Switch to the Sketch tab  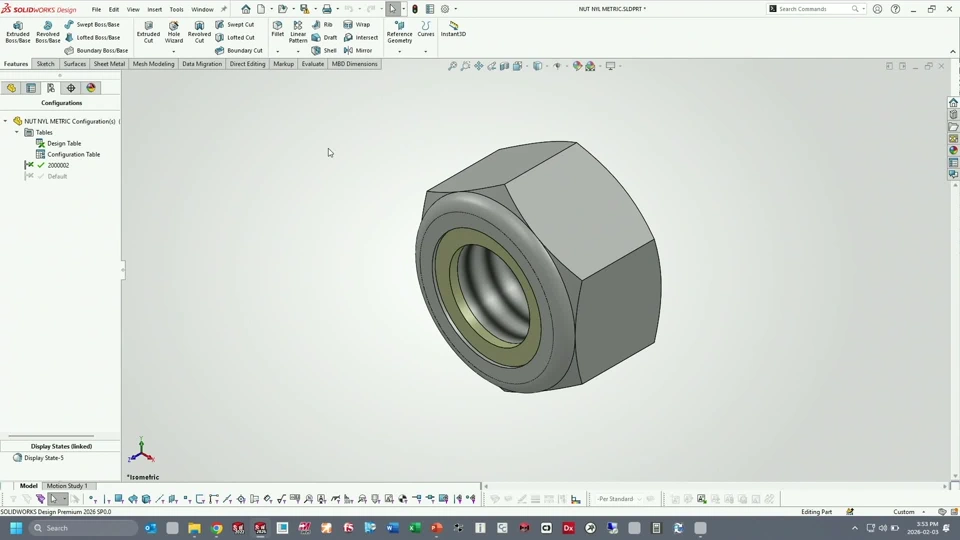[x=45, y=64]
